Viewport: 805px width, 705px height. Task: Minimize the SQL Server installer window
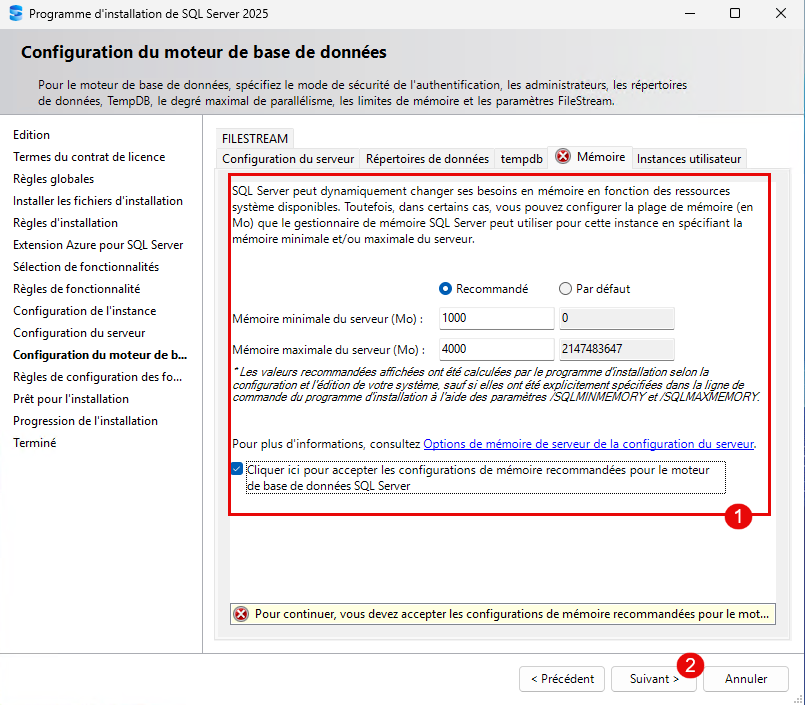690,13
